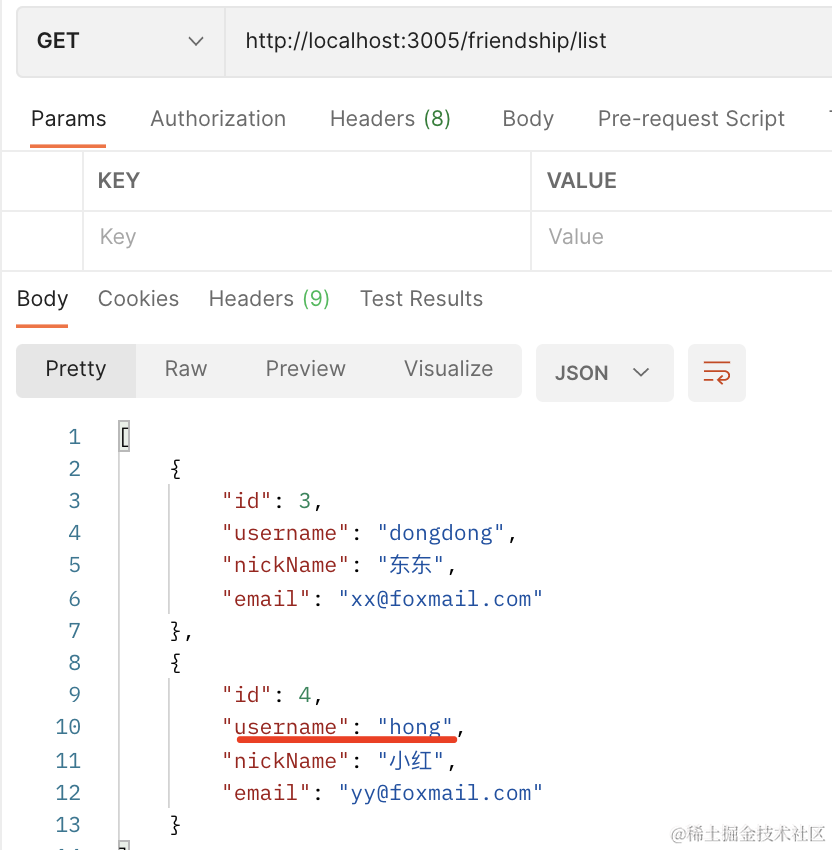Open the Visualize view
This screenshot has height=850, width=832.
448,369
